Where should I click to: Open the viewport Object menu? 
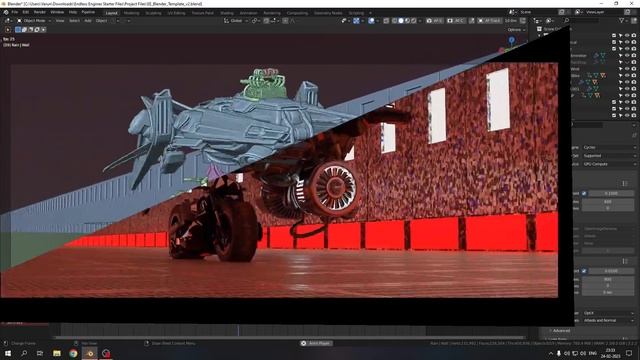(x=101, y=20)
